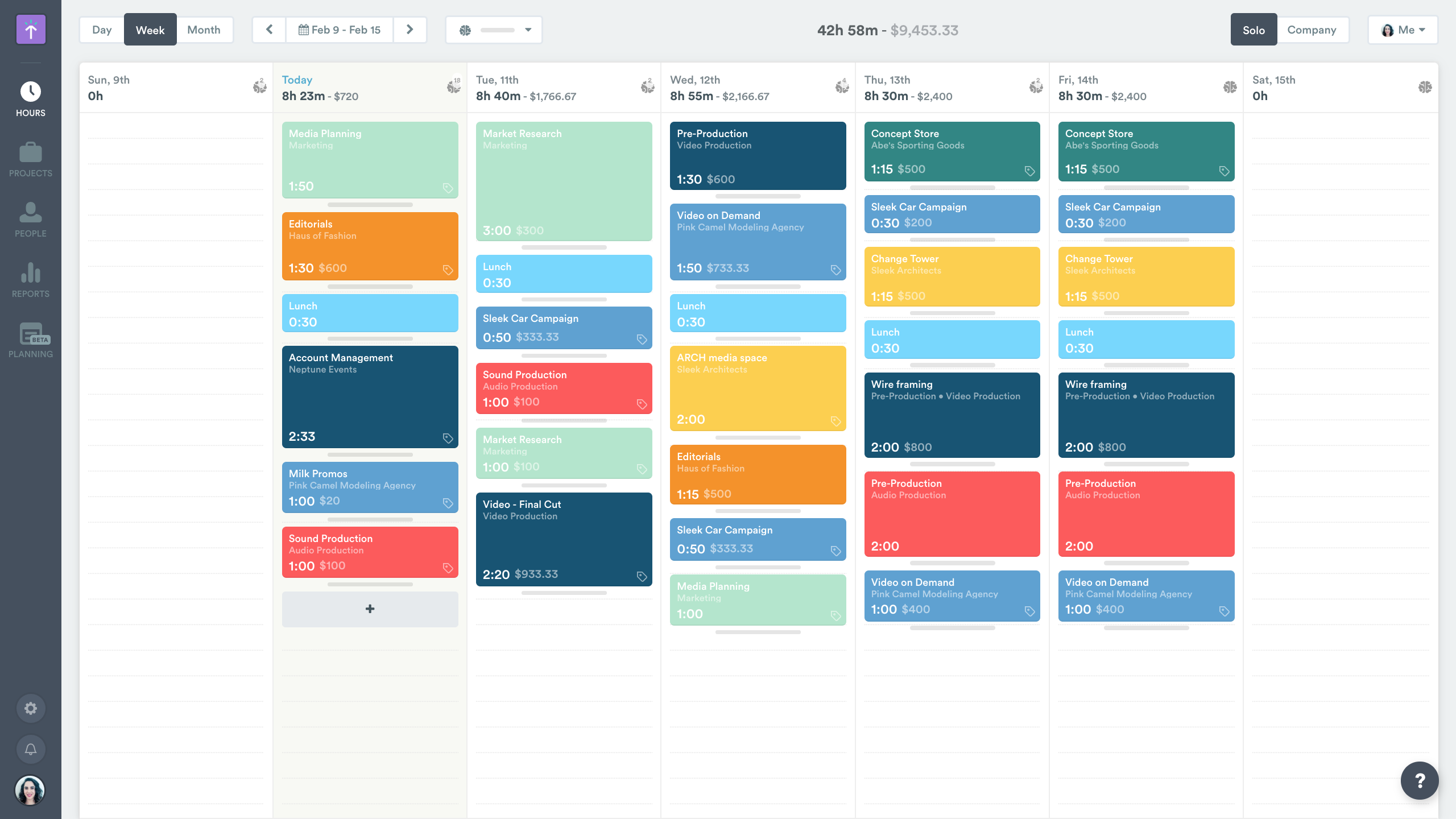Click the tag icon on Editorials Monday entry
Screen dimensions: 1456x819
[448, 270]
